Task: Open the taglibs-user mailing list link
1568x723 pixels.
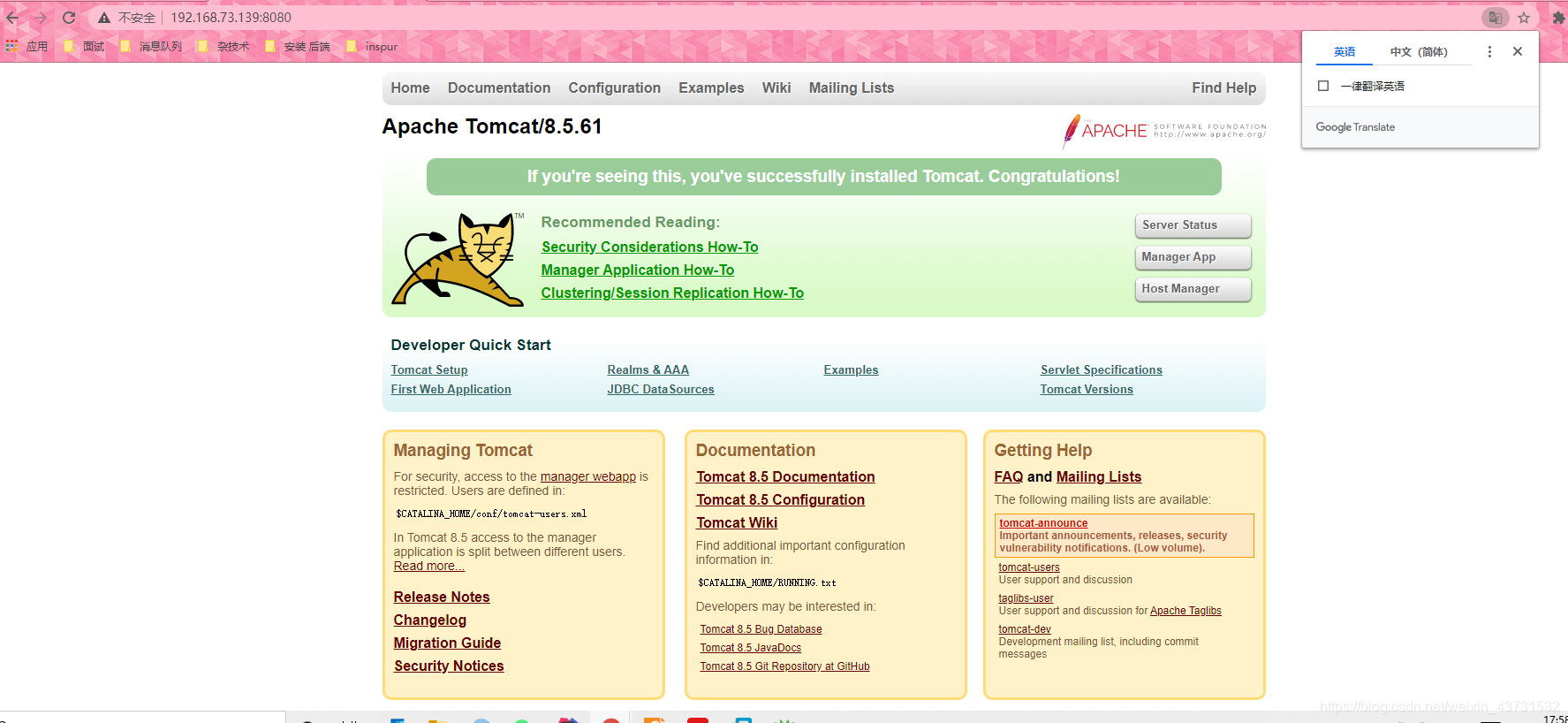Action: click(1026, 598)
